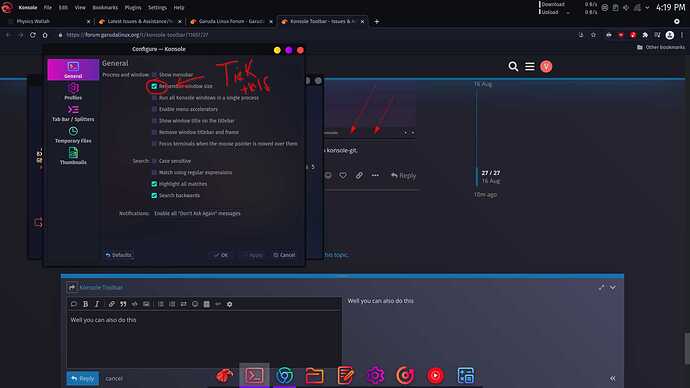This screenshot has height=388, width=690.
Task: Reload the forum page in the browser
Action: 33,35
